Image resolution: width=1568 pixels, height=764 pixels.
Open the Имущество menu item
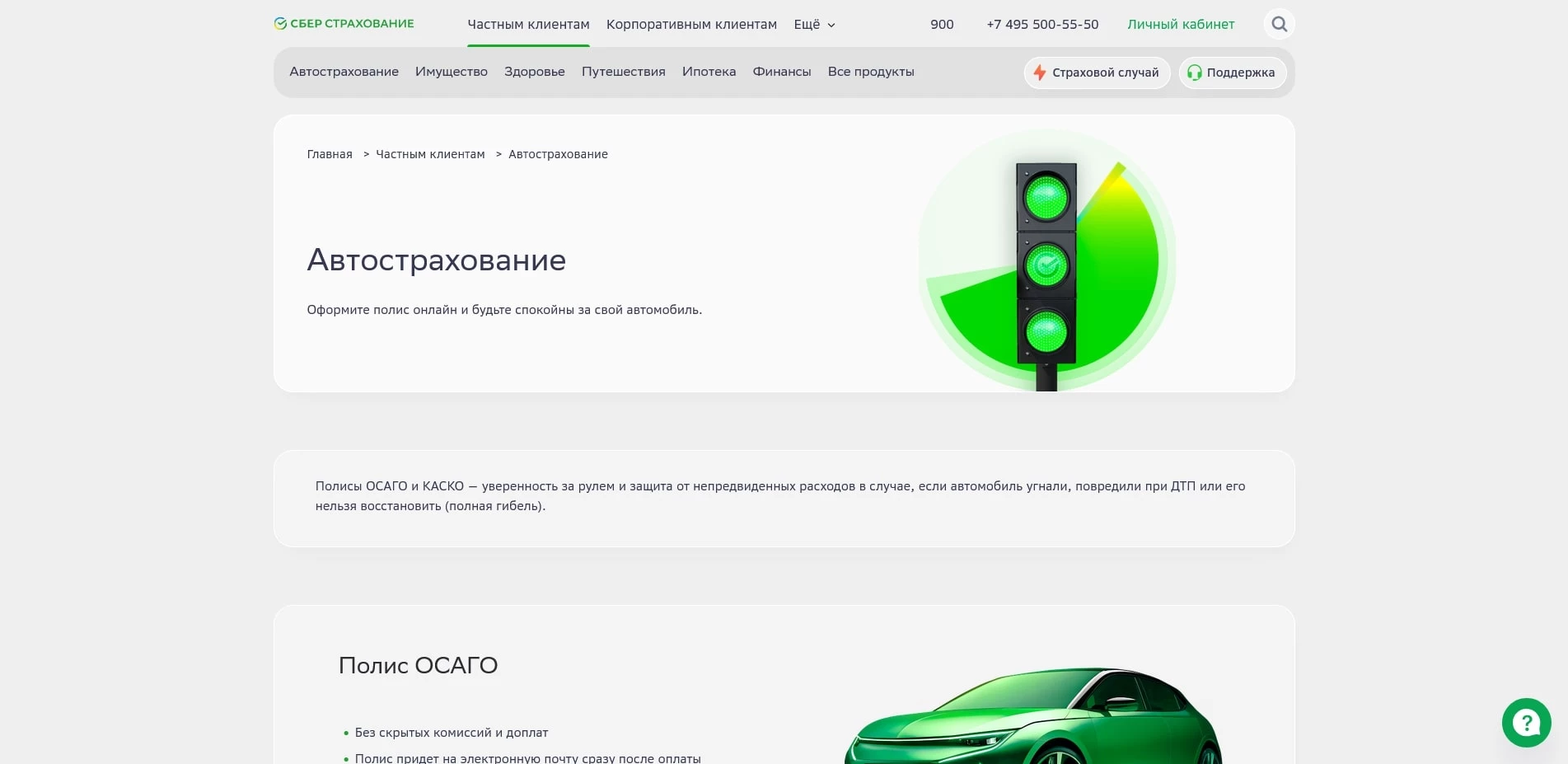[x=452, y=72]
